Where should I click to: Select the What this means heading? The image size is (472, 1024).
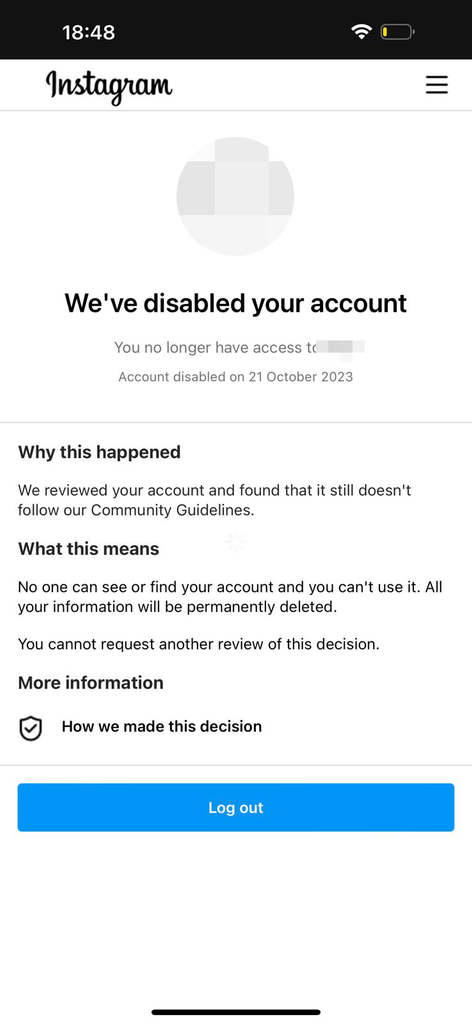tap(89, 549)
